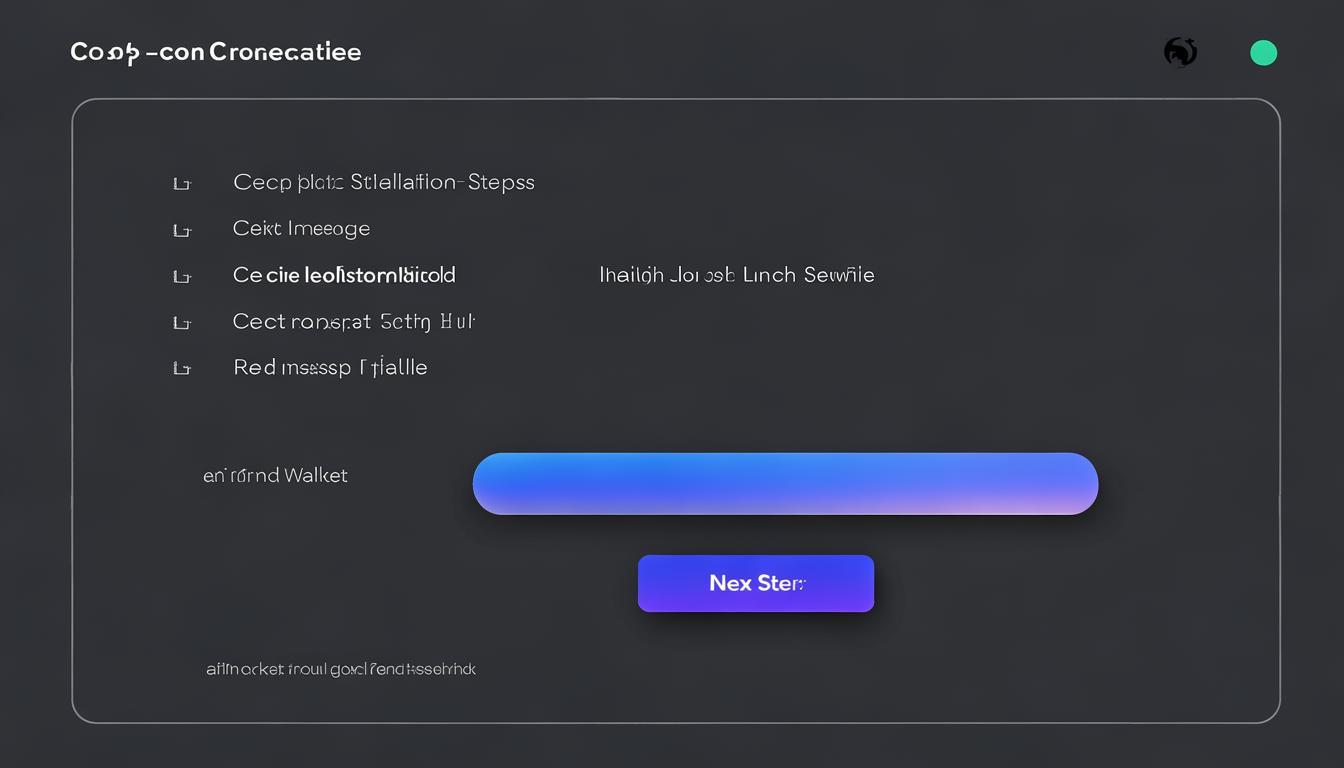Select the 'Cect ronsp.at Sctng Hul' list item
This screenshot has height=768, width=1344.
(353, 321)
